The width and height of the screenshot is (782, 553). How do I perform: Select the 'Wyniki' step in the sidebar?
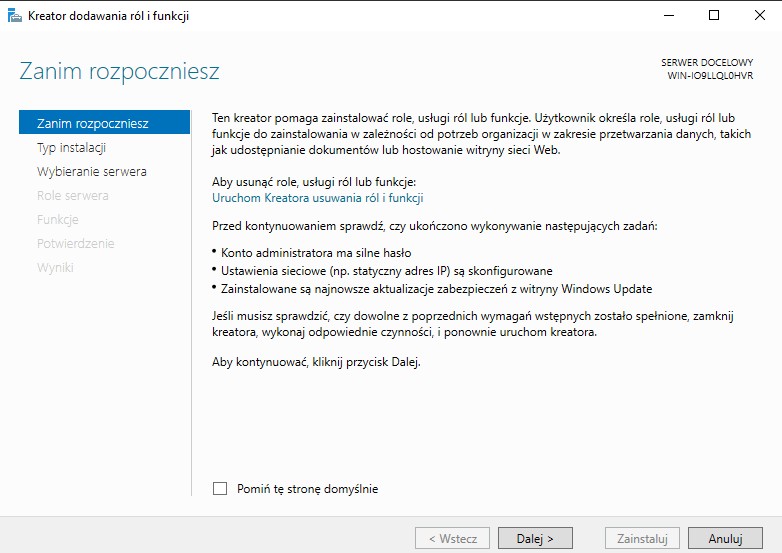[x=55, y=267]
